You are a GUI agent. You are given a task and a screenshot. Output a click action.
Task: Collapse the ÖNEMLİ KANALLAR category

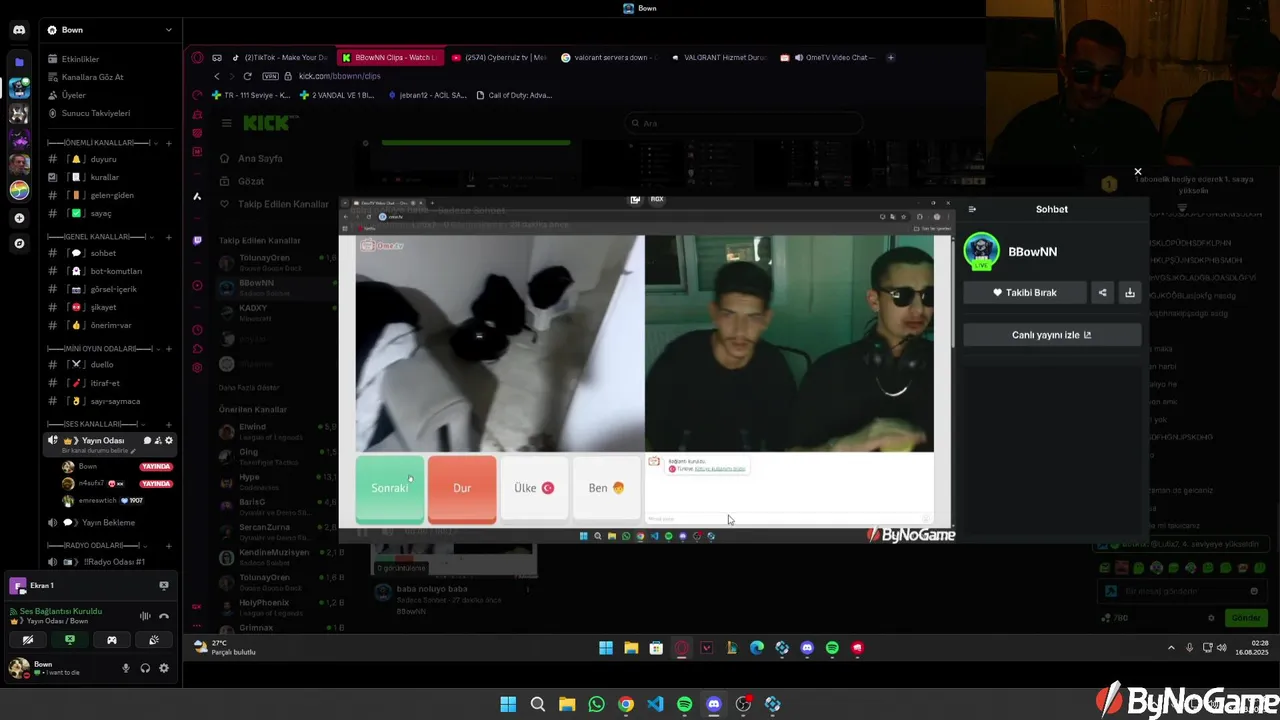point(98,143)
